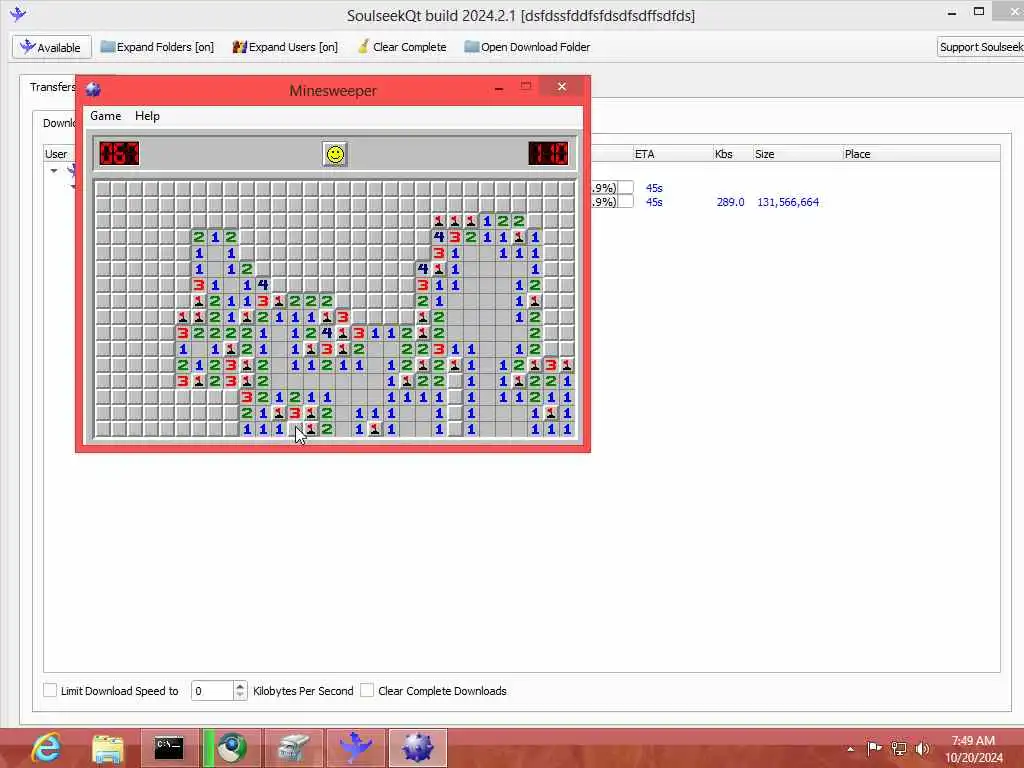Click the Minesweeper mine icon in its title bar
Screen dimensions: 1024x768
93,89
